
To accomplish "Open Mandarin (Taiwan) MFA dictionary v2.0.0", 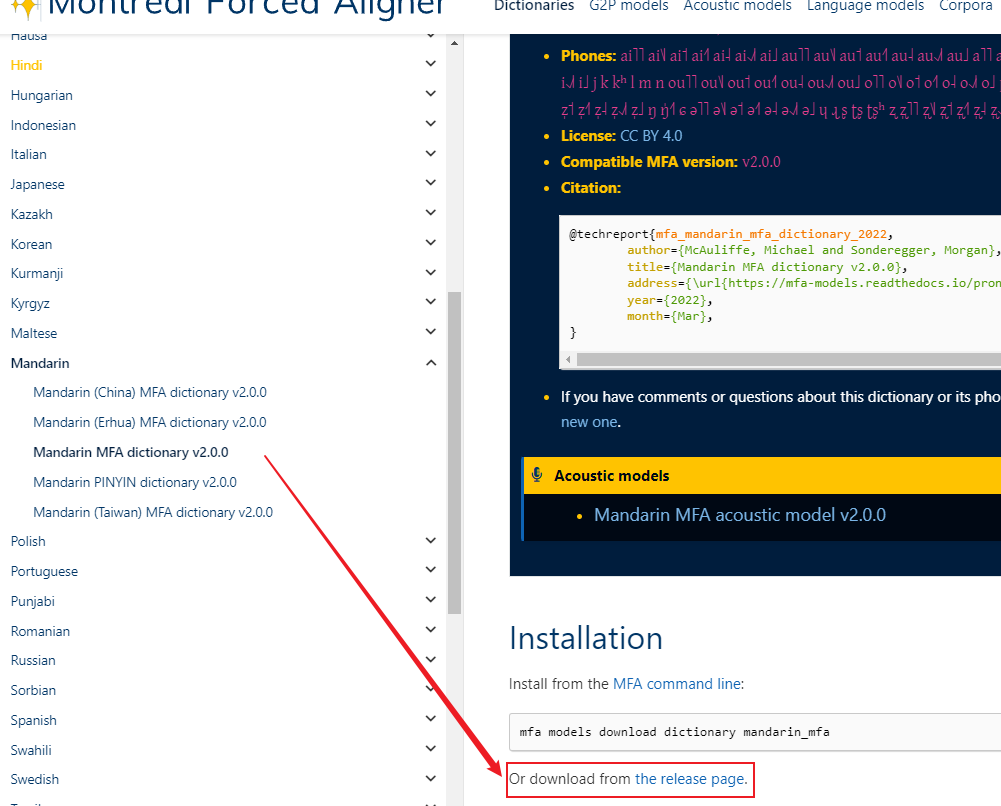I will coord(153,512).
